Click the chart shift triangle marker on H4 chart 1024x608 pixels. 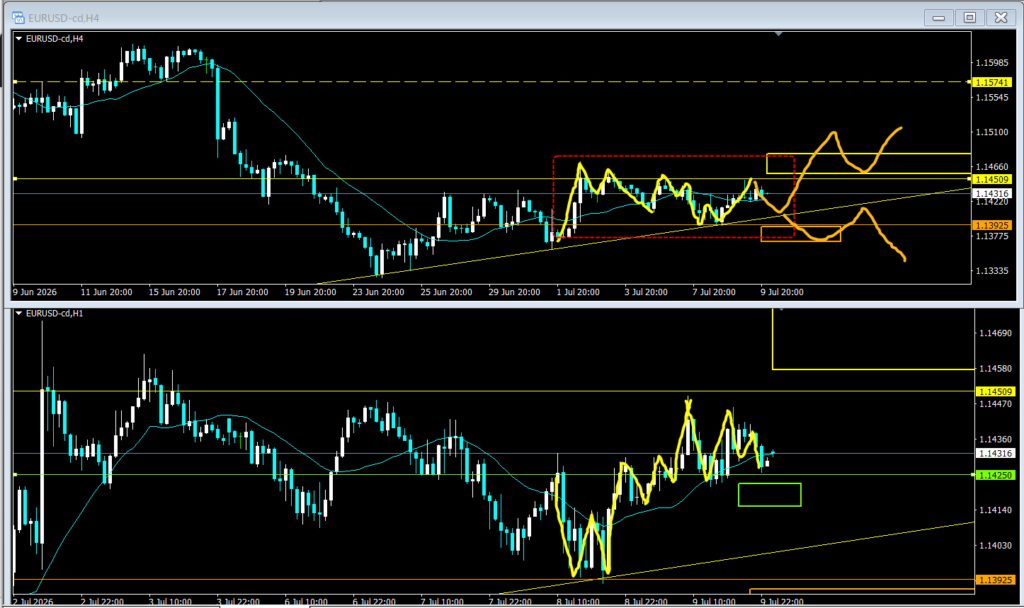(778, 33)
